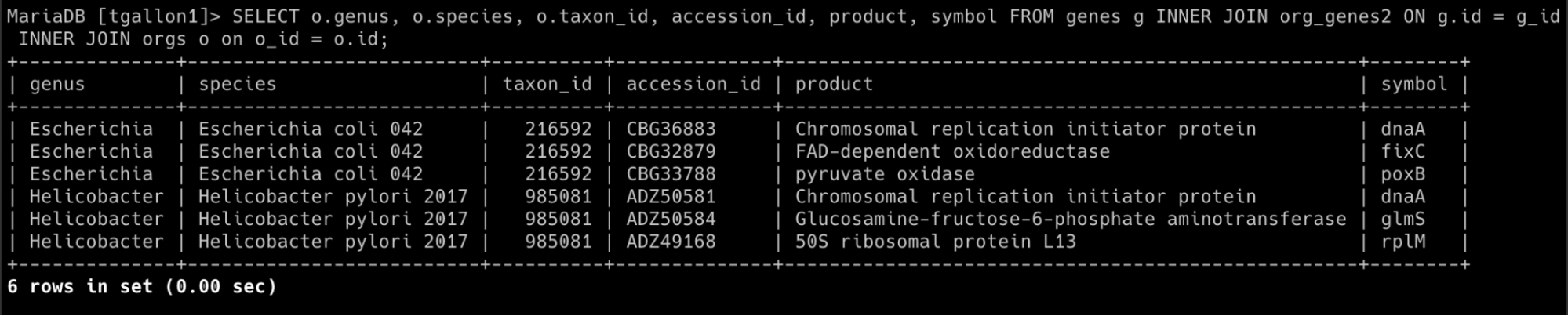Click the MariaDB [tgallon1] prompt text
Viewport: 1568px width, 316px height.
pyautogui.click(x=114, y=16)
